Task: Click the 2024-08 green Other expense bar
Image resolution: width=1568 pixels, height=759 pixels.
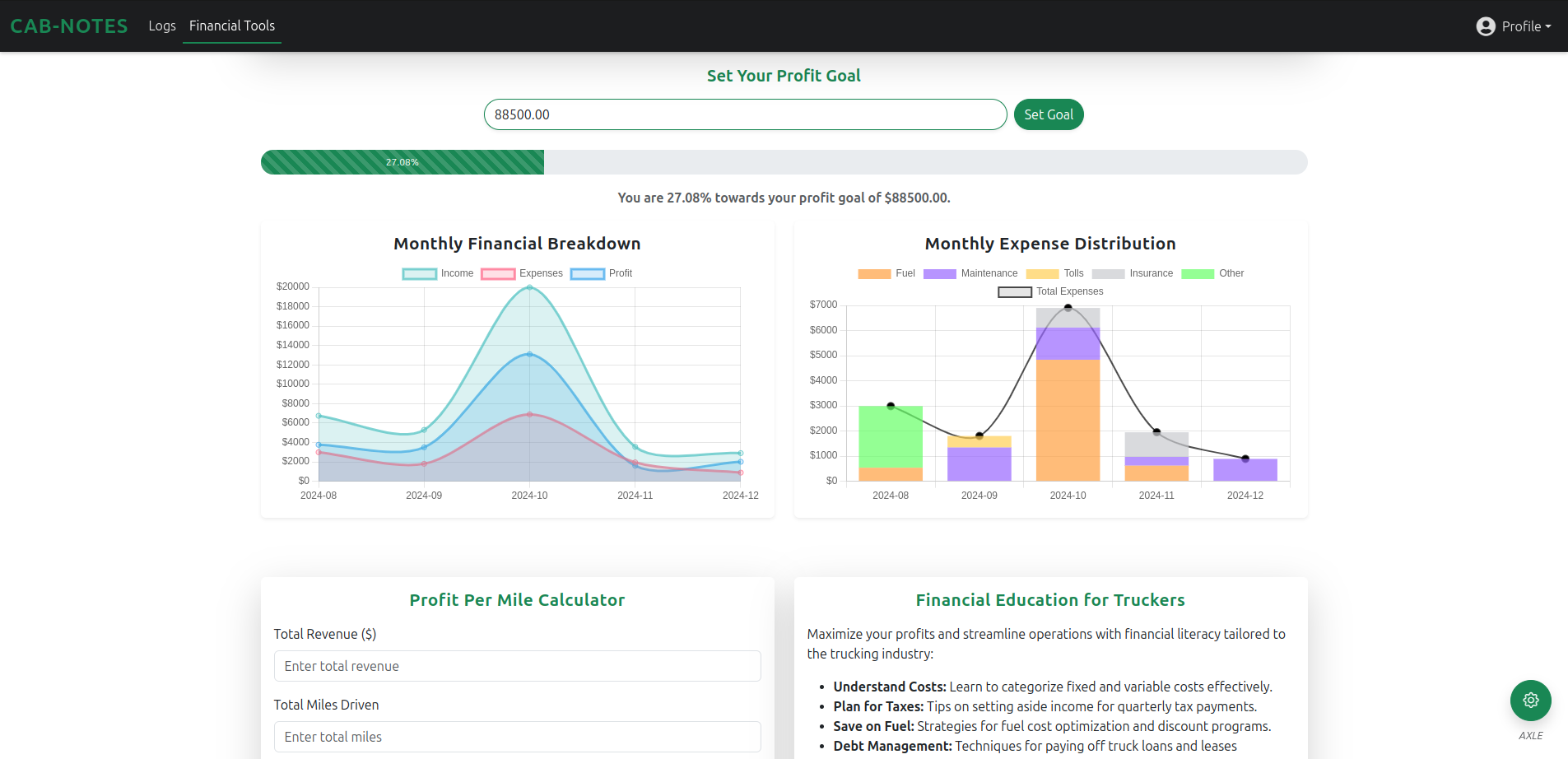Action: point(891,436)
